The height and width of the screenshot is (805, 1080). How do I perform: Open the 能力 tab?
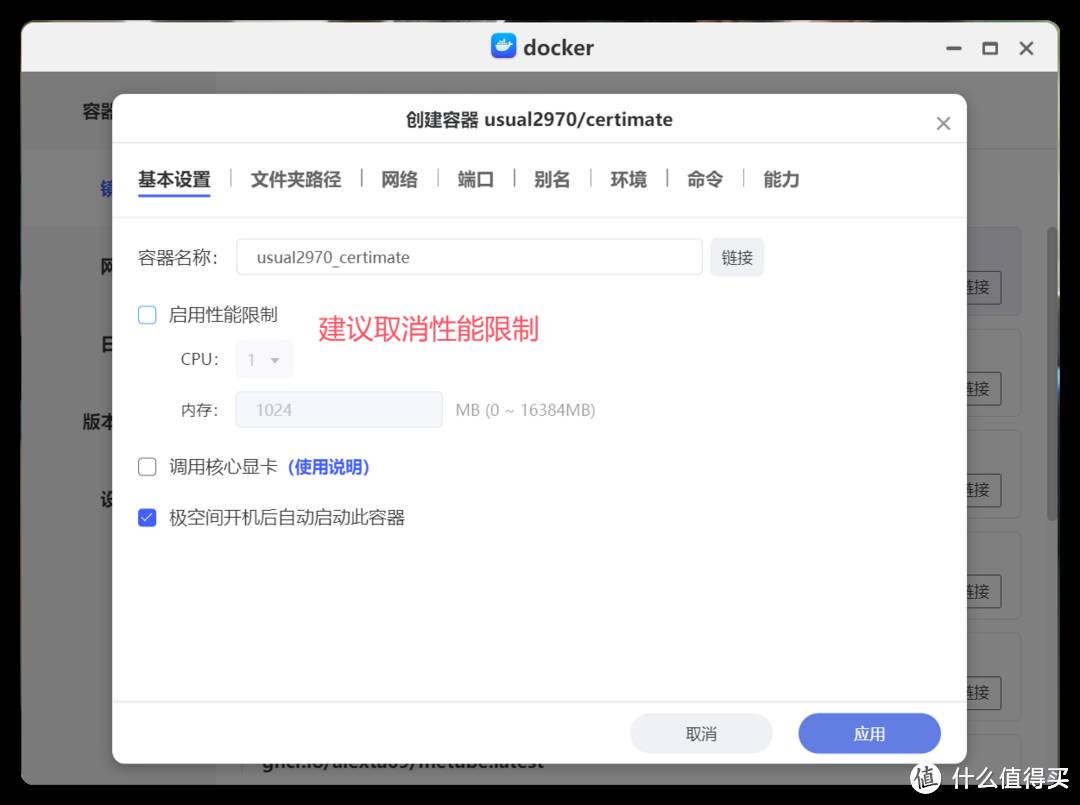click(x=781, y=180)
